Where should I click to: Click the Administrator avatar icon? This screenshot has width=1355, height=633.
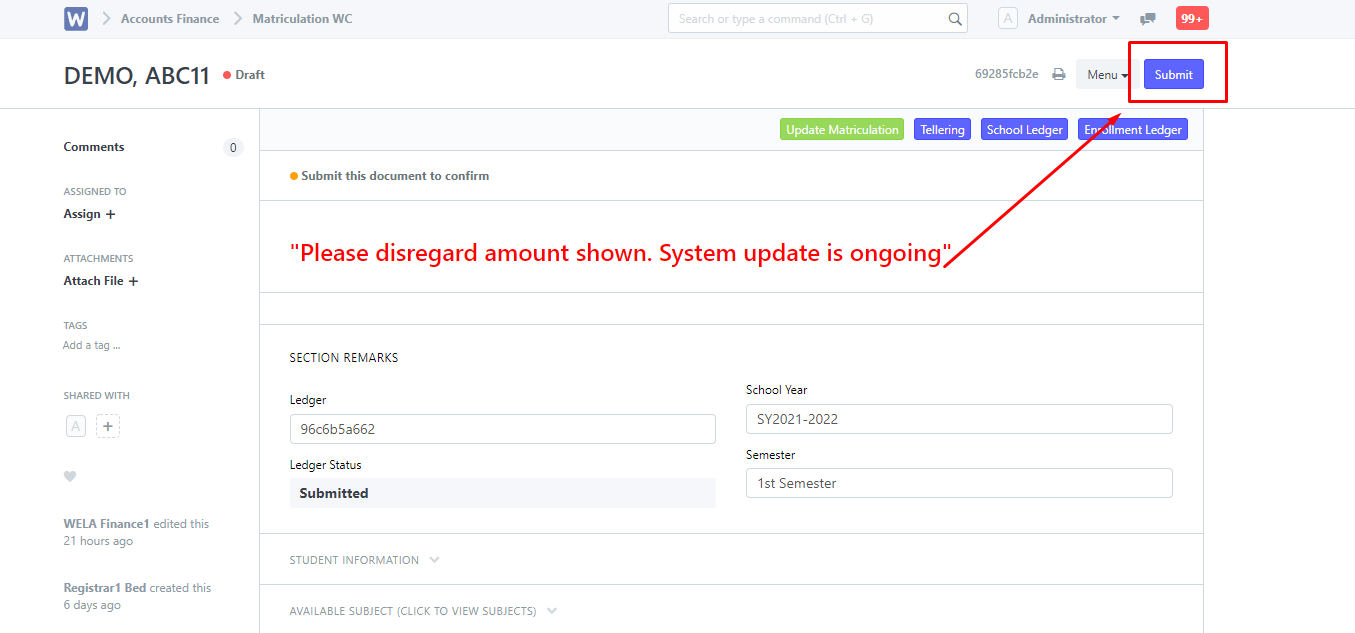pos(1008,19)
